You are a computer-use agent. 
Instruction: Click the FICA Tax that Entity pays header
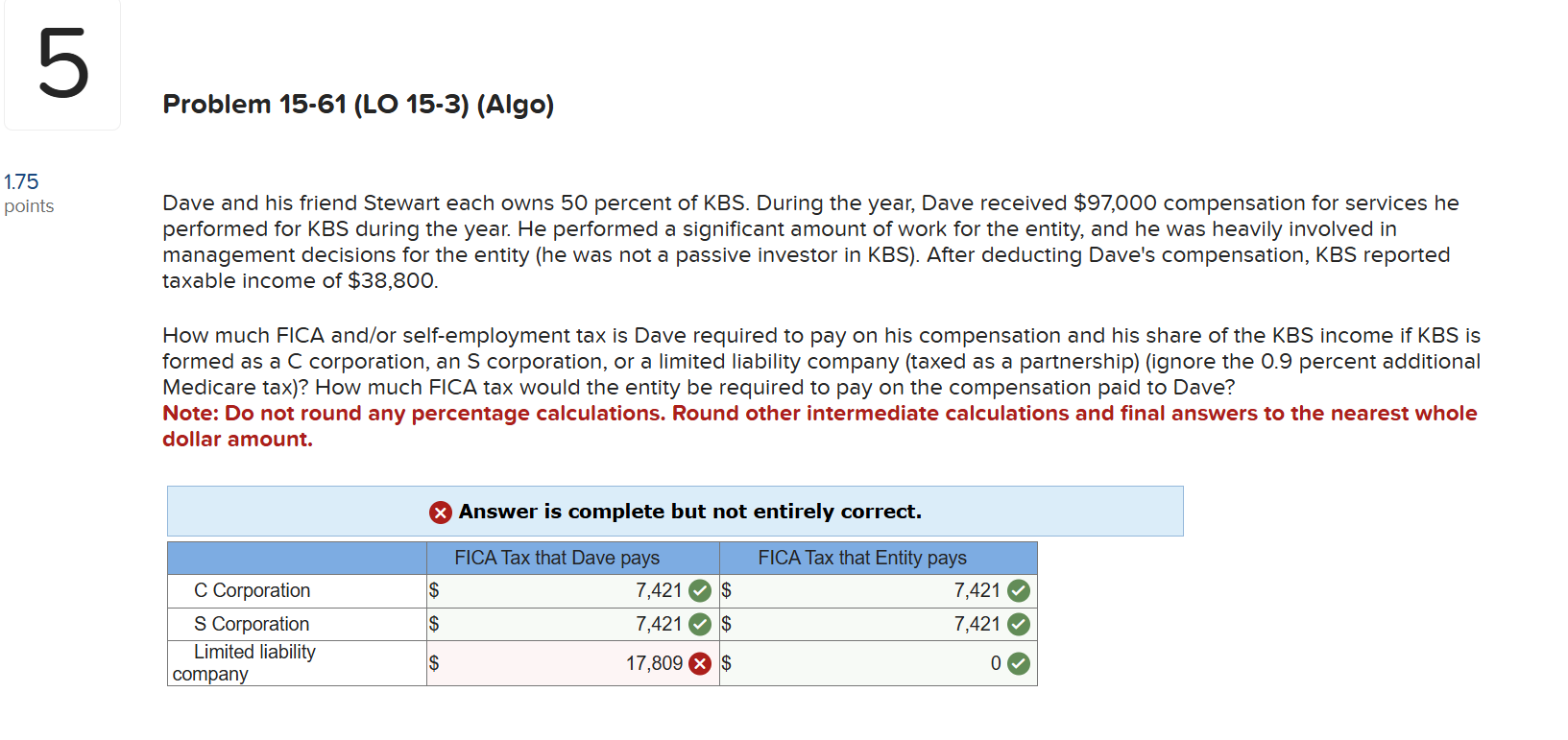tap(862, 558)
